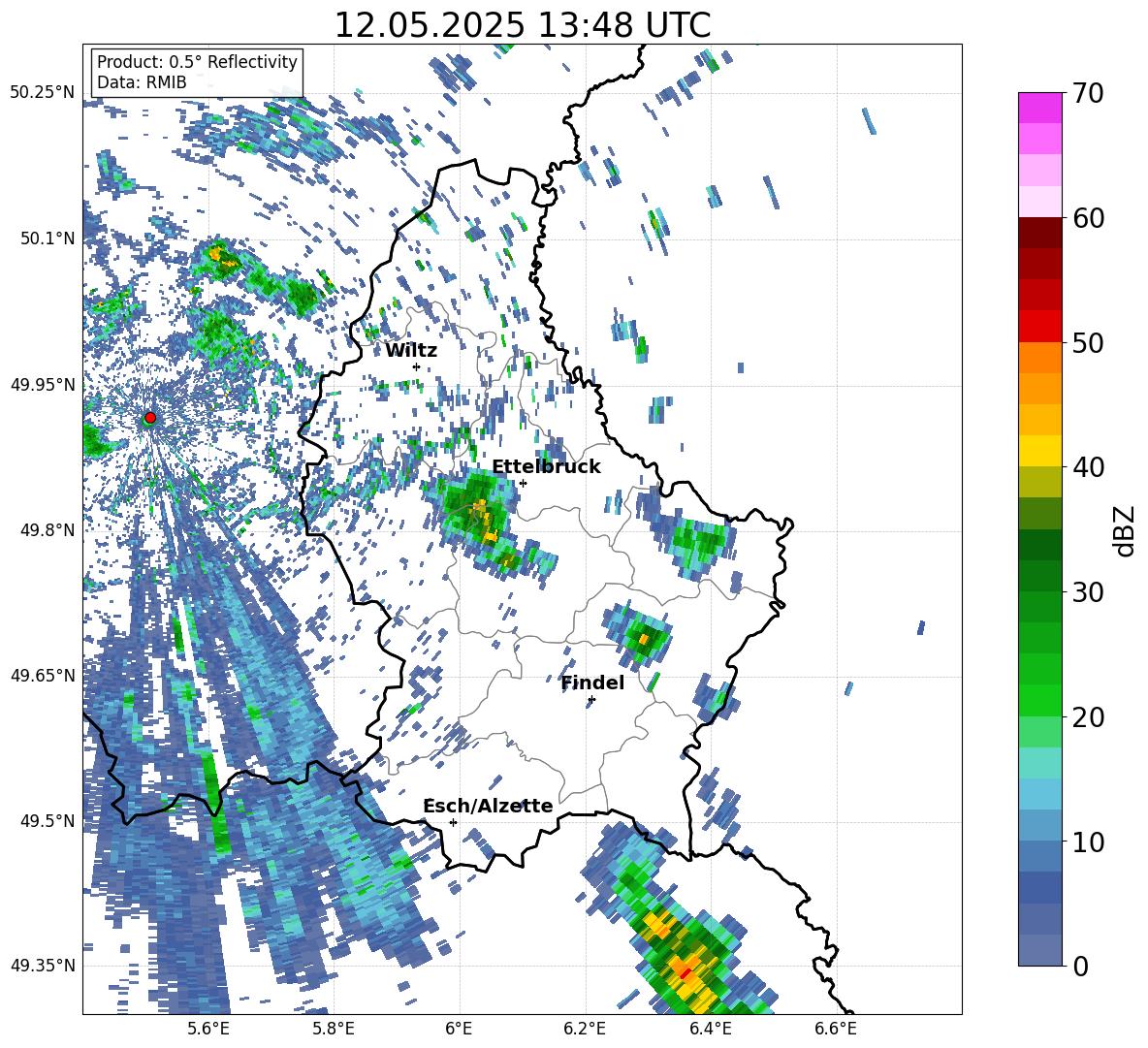
Task: Click the 6.6°E longitude label
Action: (836, 1029)
